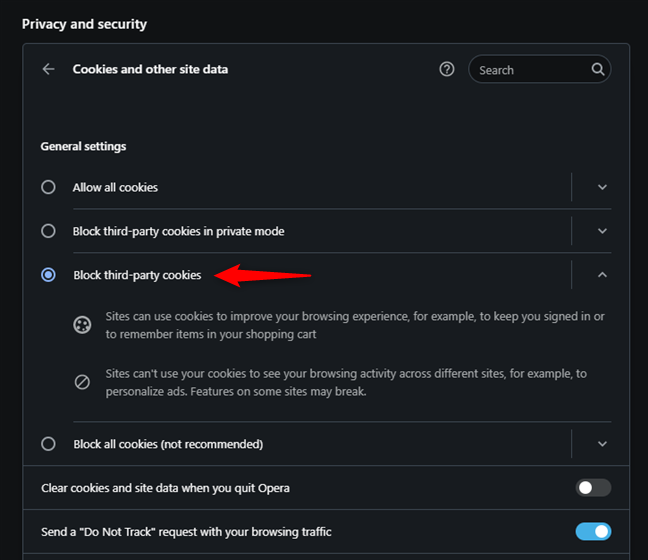
Task: Click the Cookies and other site data title
Action: coord(150,69)
